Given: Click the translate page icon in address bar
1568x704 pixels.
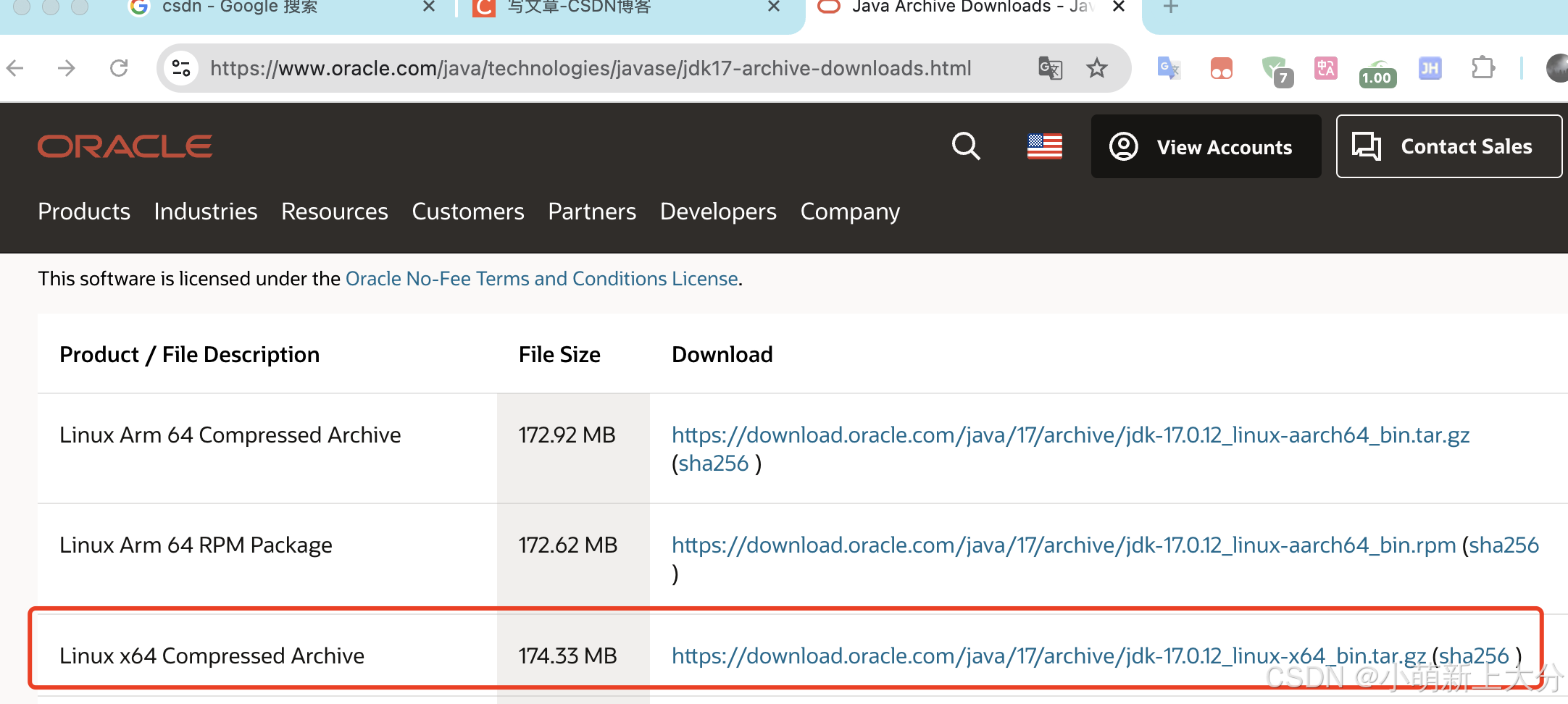Looking at the screenshot, I should (1050, 69).
